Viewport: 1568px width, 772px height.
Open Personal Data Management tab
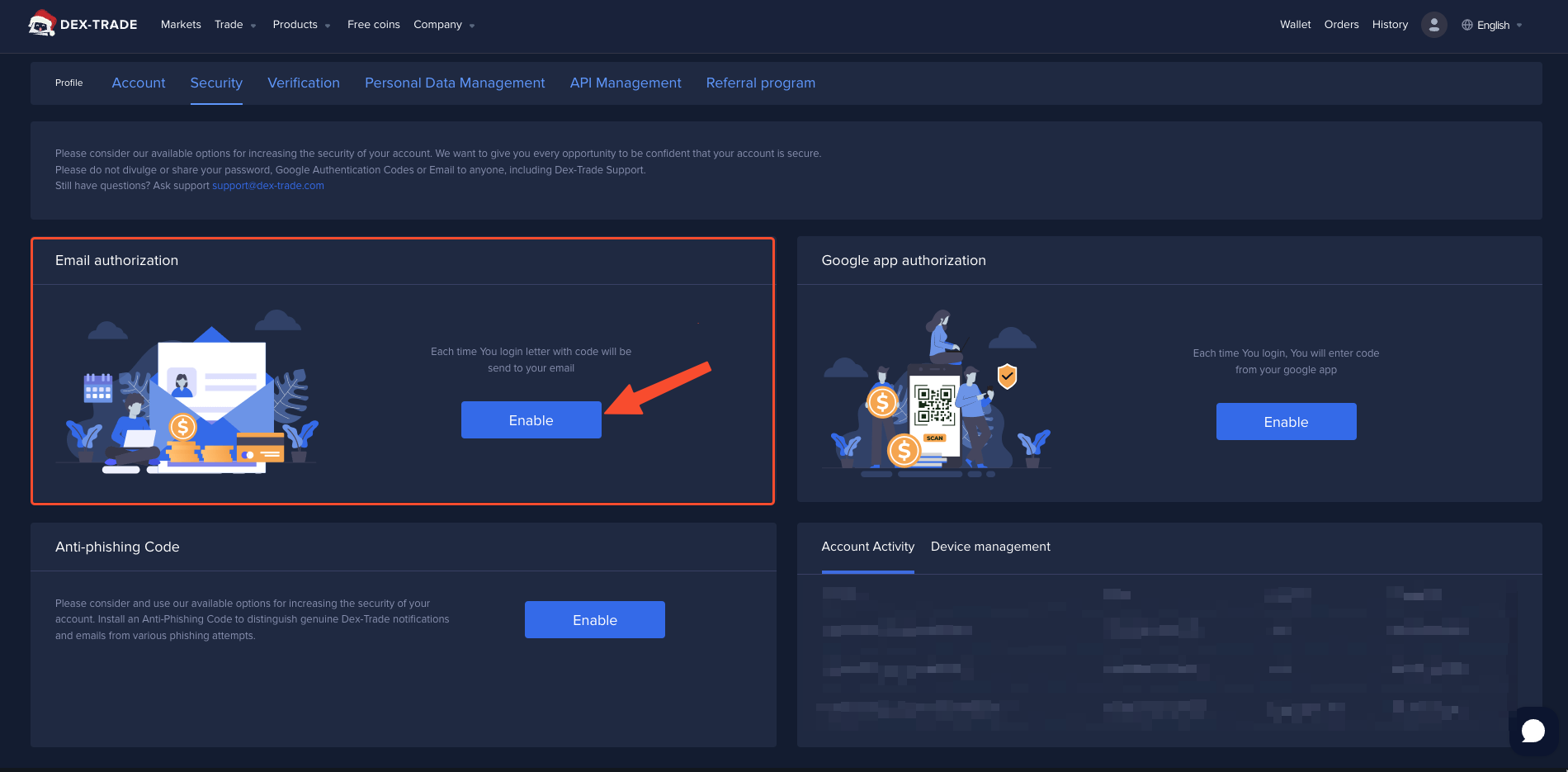coord(455,83)
